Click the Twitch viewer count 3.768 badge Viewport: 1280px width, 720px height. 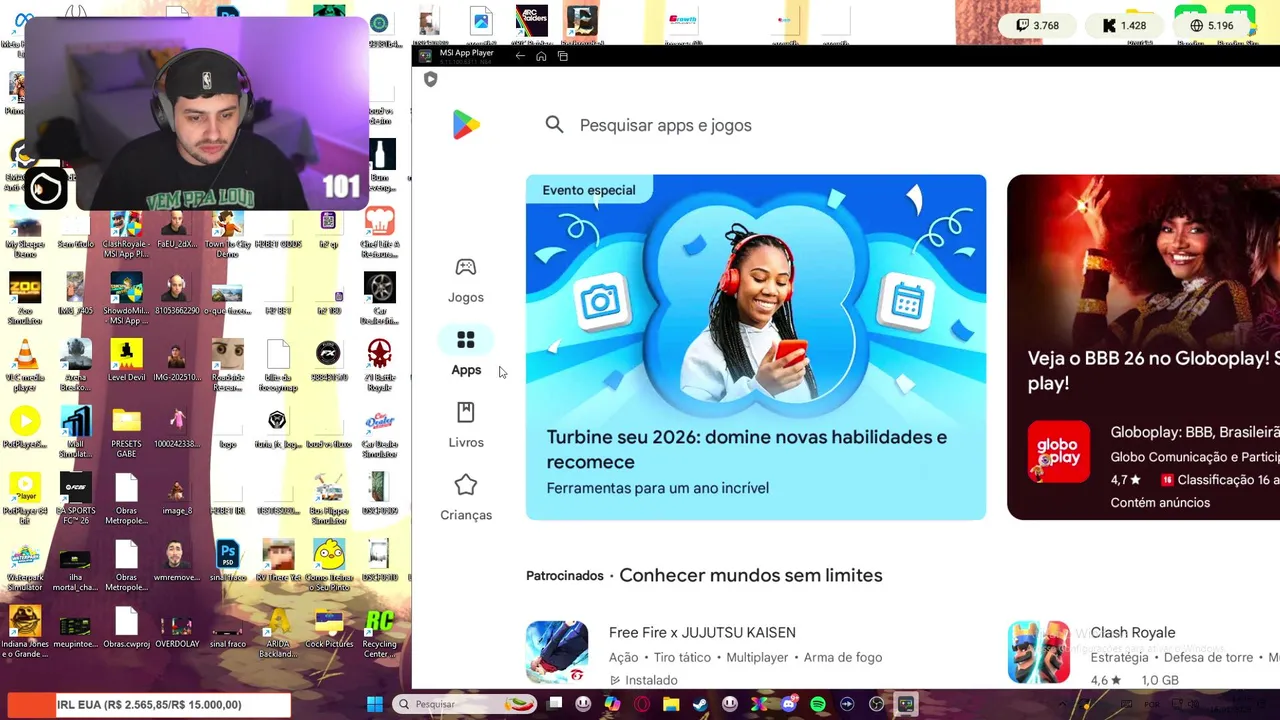(x=1037, y=26)
